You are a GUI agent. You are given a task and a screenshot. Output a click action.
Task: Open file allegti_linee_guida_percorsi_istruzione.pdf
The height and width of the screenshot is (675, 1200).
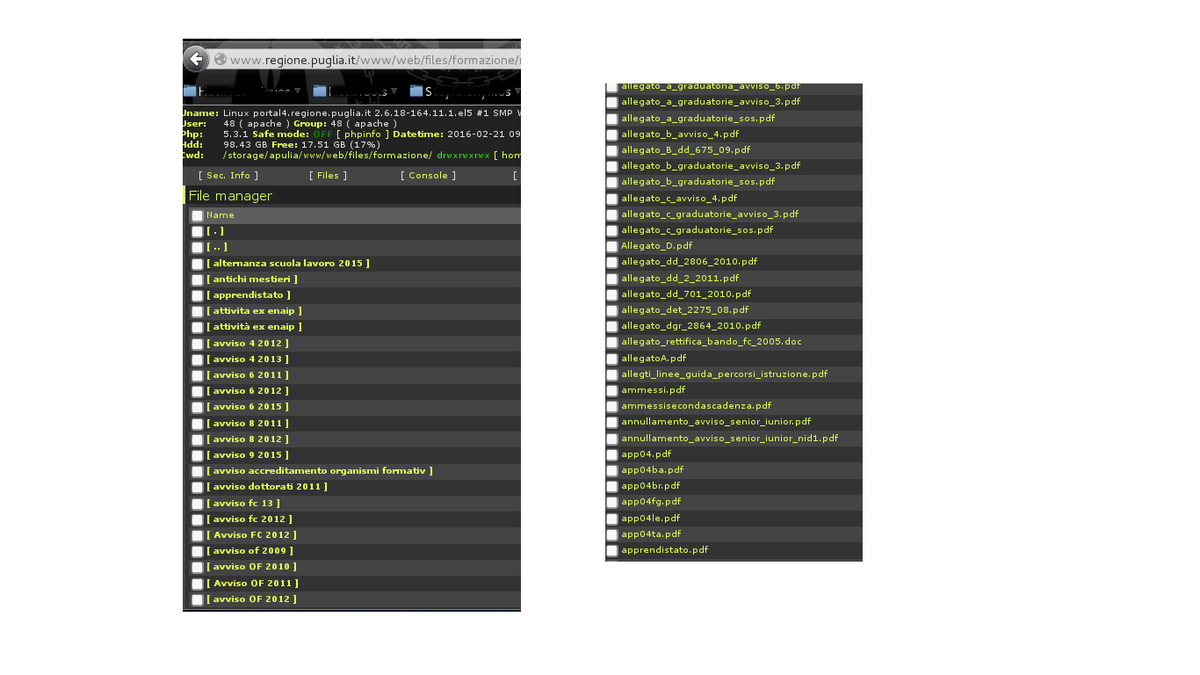[725, 374]
